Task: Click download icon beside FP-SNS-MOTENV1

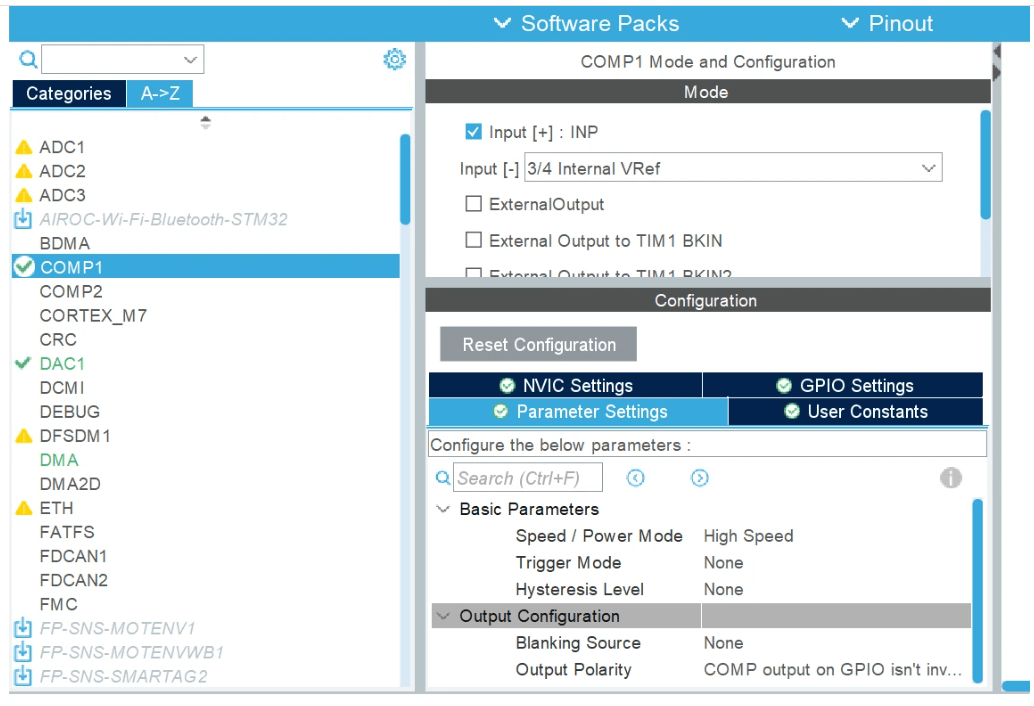Action: (x=23, y=629)
